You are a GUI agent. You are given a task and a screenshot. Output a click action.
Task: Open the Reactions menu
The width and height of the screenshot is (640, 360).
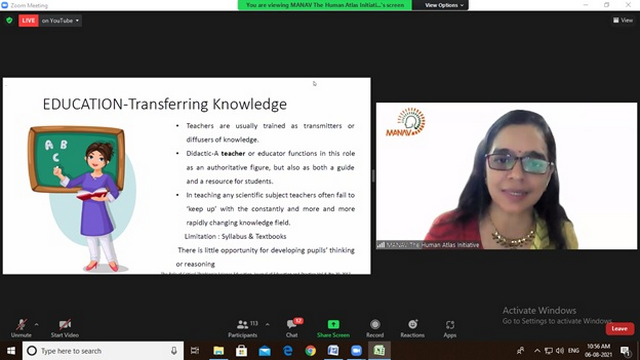[412, 328]
